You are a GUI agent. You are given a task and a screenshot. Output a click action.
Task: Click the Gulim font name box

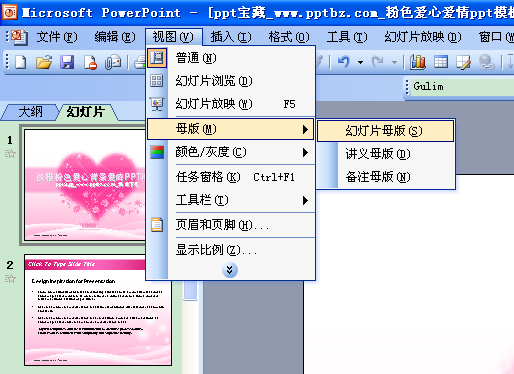[462, 87]
